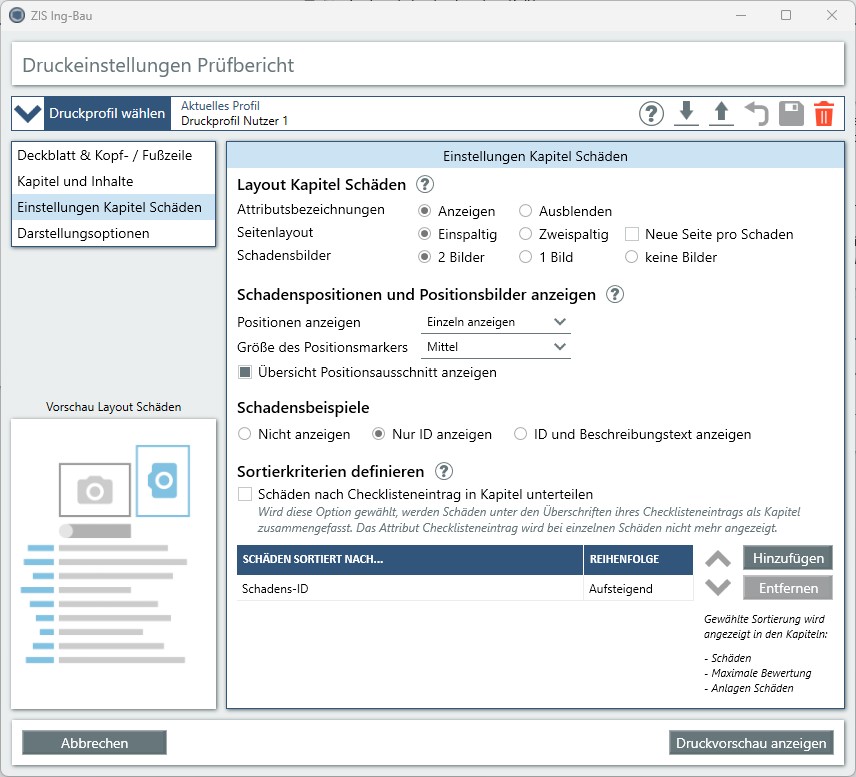Open the Positionen anzeigen dropdown

pos(494,322)
